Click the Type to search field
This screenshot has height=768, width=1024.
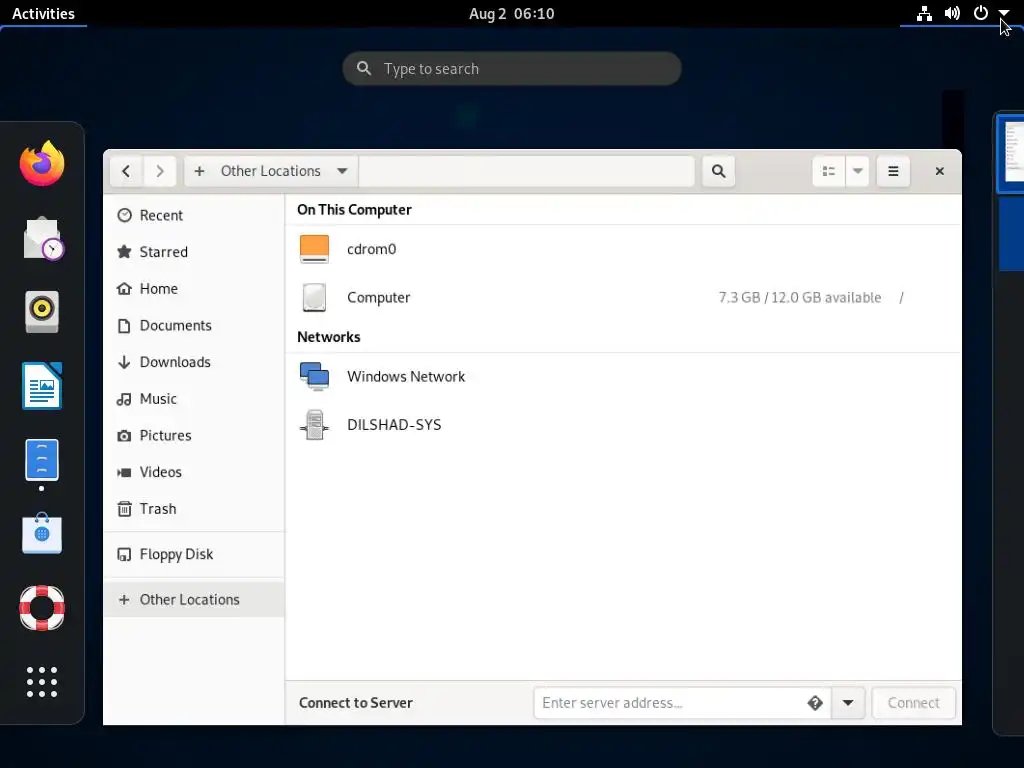point(512,69)
